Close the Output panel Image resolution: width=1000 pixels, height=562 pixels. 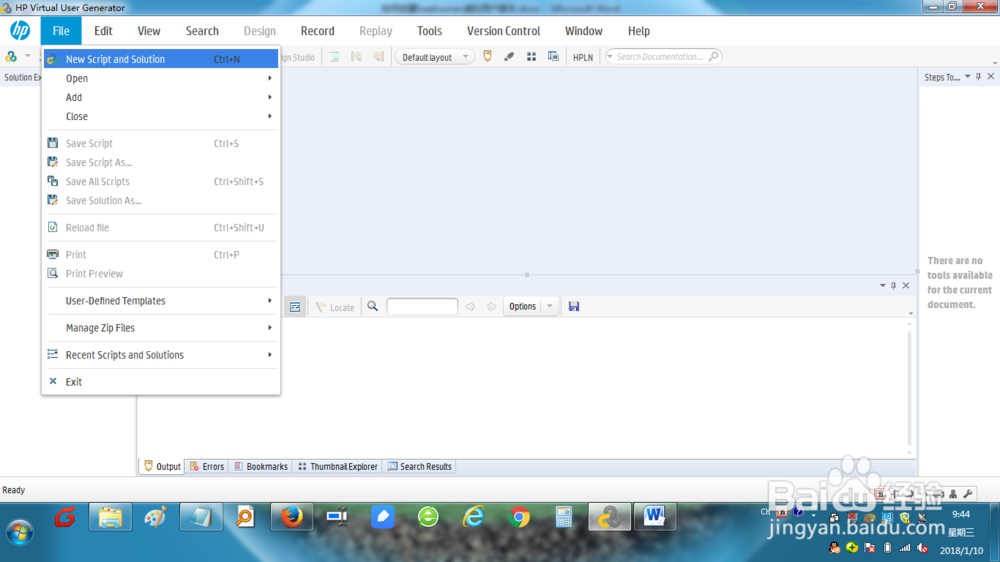click(x=906, y=285)
